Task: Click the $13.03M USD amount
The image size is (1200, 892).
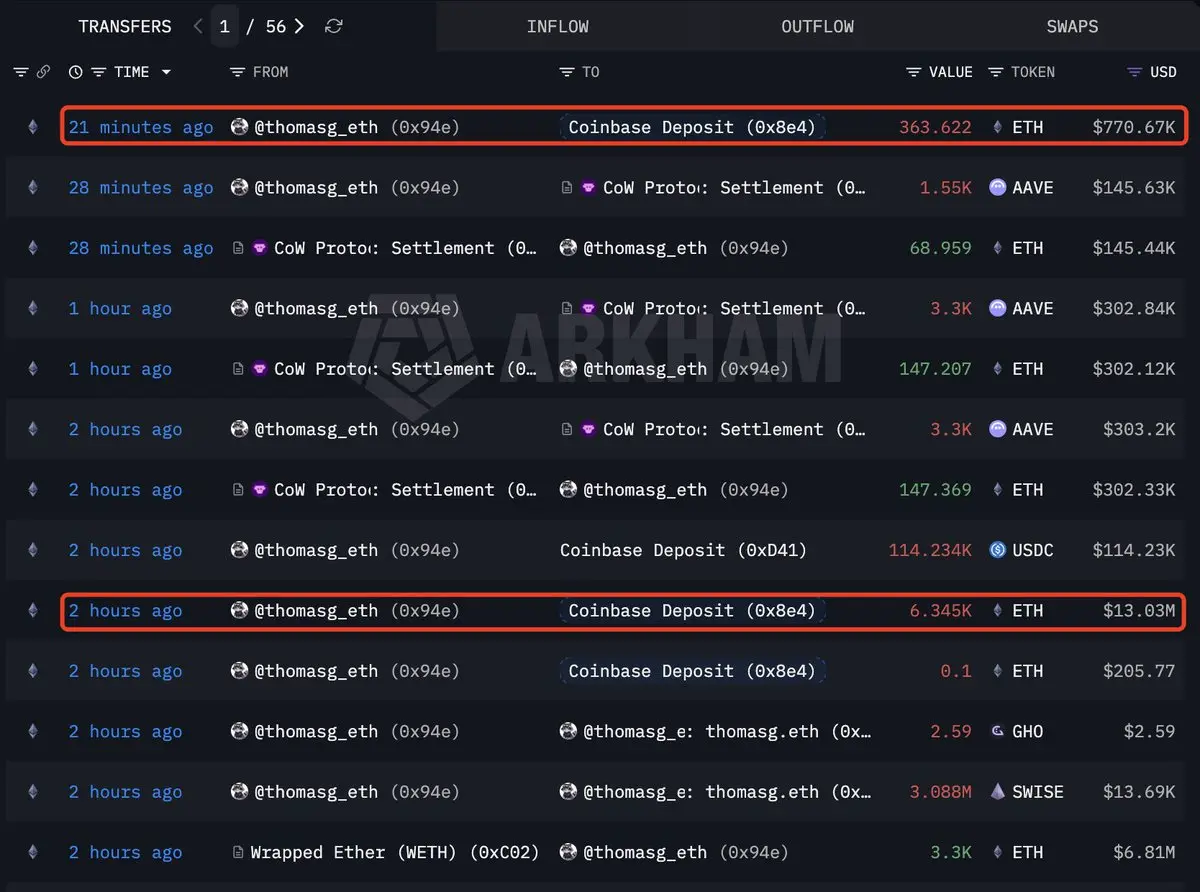Action: pyautogui.click(x=1139, y=610)
